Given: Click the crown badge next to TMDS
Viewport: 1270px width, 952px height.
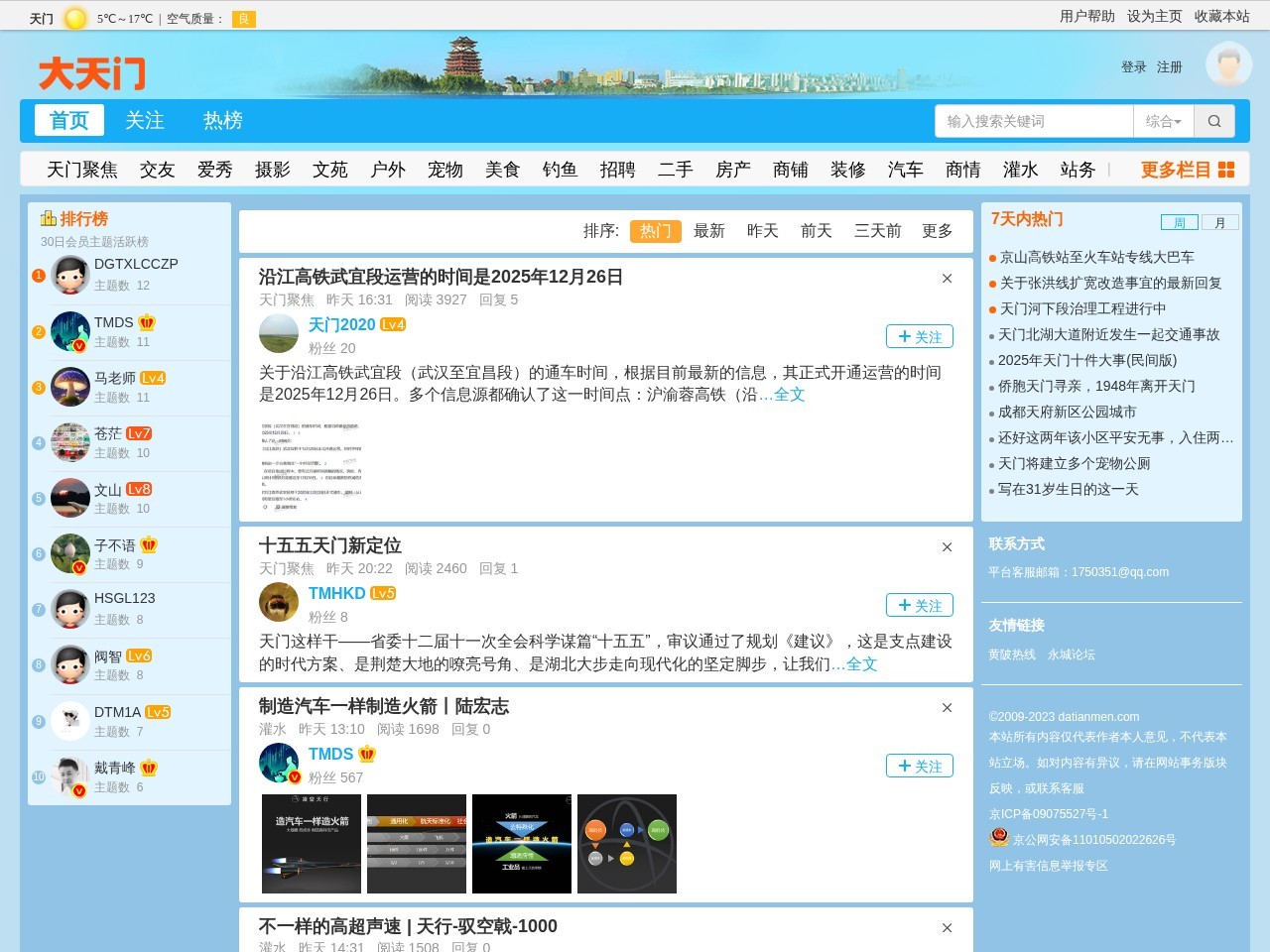Looking at the screenshot, I should pyautogui.click(x=146, y=321).
